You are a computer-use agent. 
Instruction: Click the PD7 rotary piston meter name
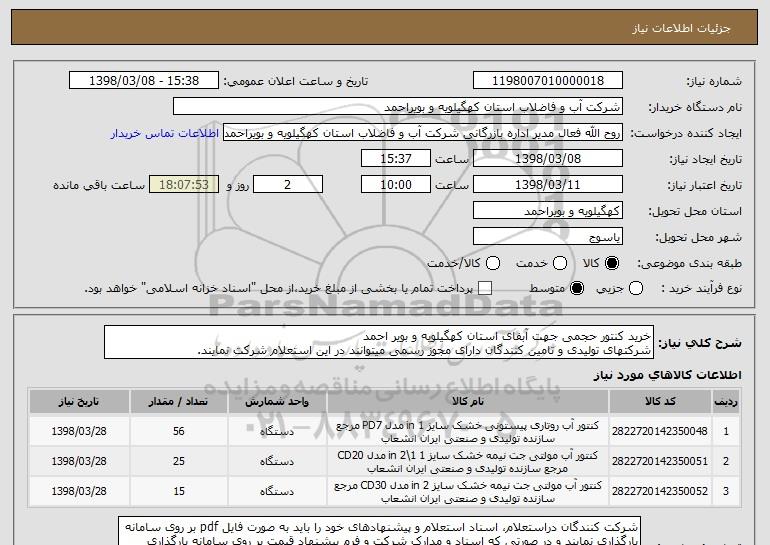pos(468,432)
